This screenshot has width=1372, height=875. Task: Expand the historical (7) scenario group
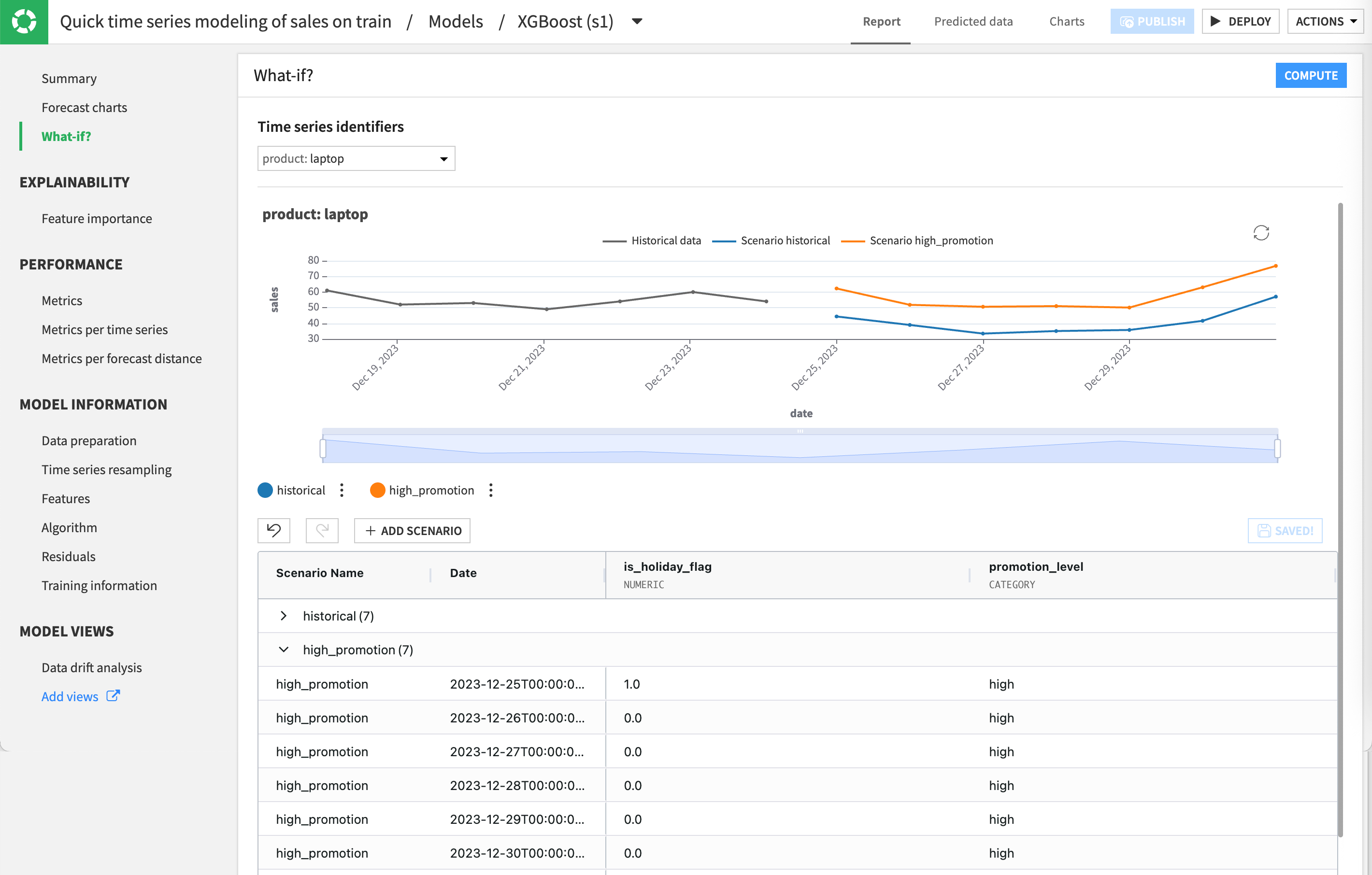pos(283,616)
